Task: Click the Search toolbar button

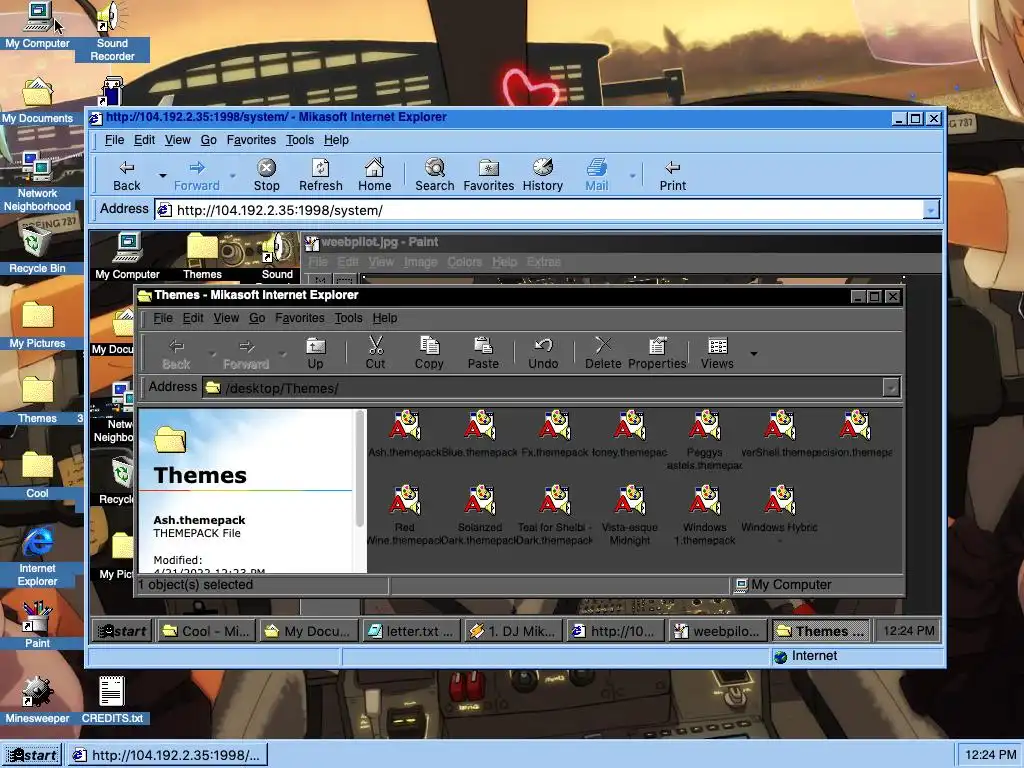Action: click(434, 175)
